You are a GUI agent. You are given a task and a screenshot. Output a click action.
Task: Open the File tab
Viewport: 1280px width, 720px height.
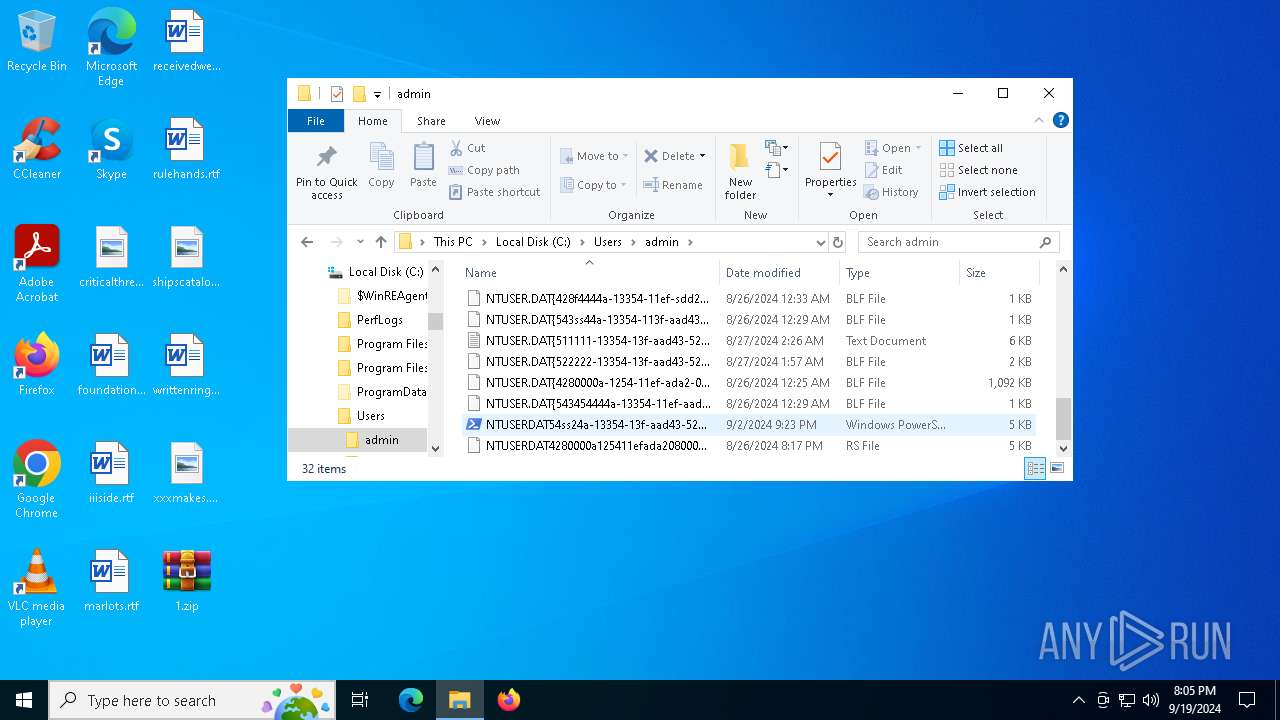click(x=316, y=121)
